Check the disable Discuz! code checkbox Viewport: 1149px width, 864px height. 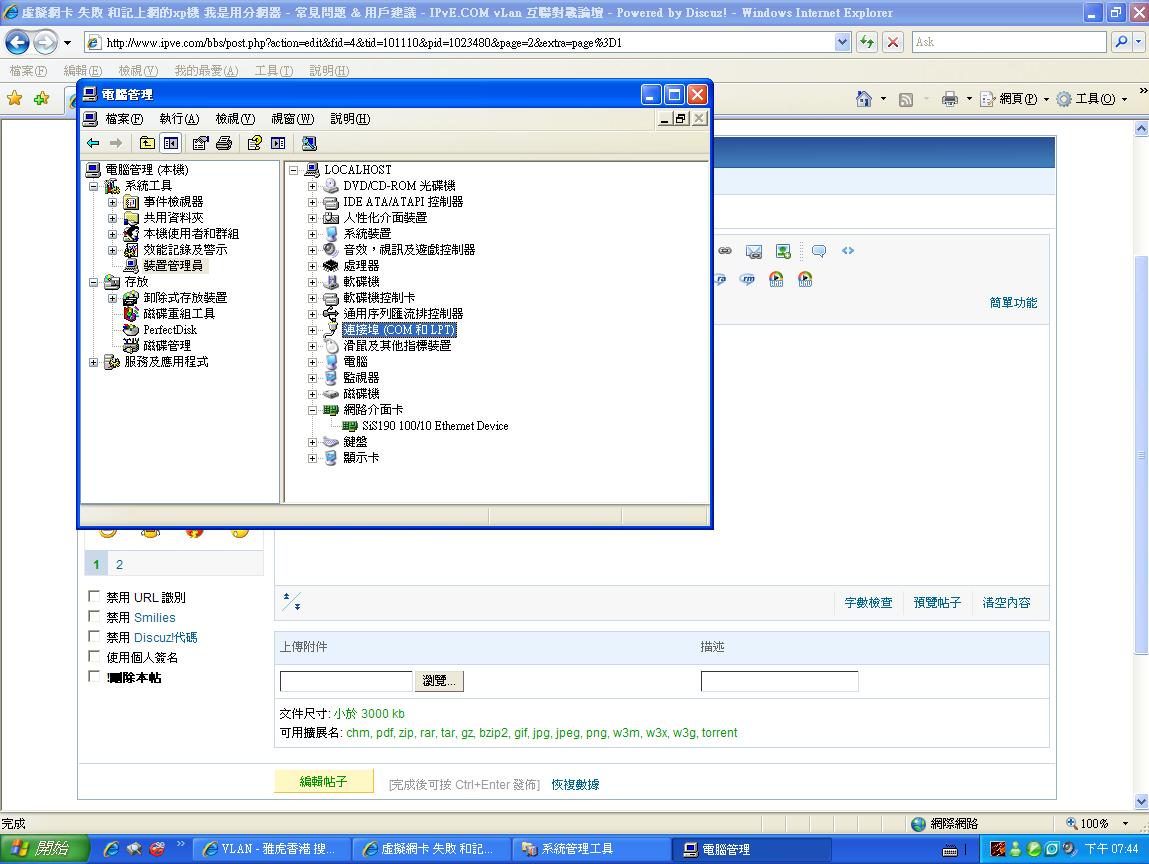point(94,636)
